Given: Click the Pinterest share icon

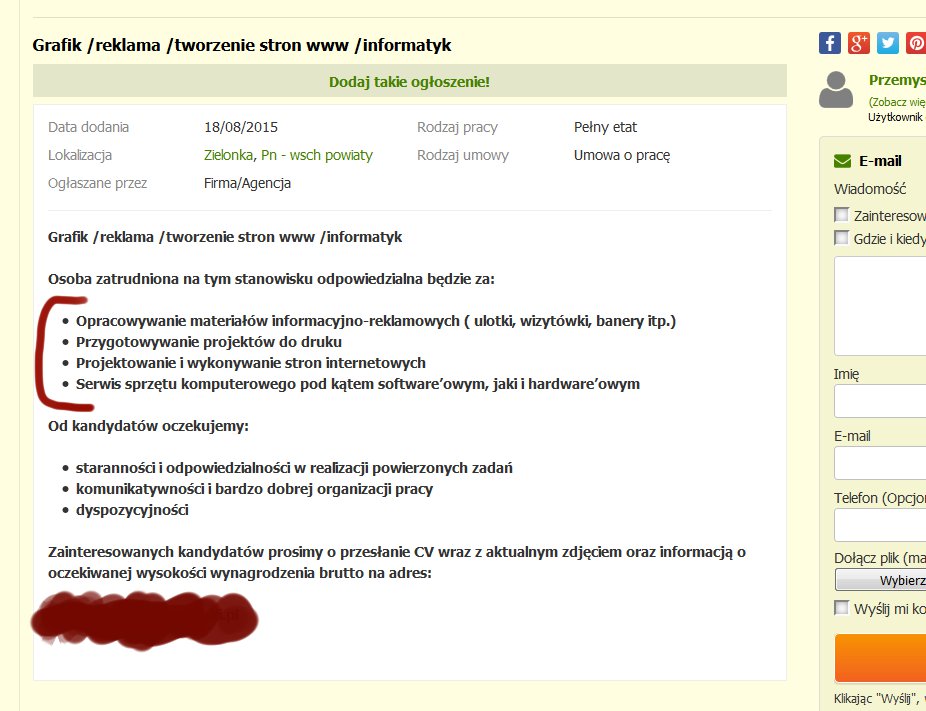Looking at the screenshot, I should (915, 43).
